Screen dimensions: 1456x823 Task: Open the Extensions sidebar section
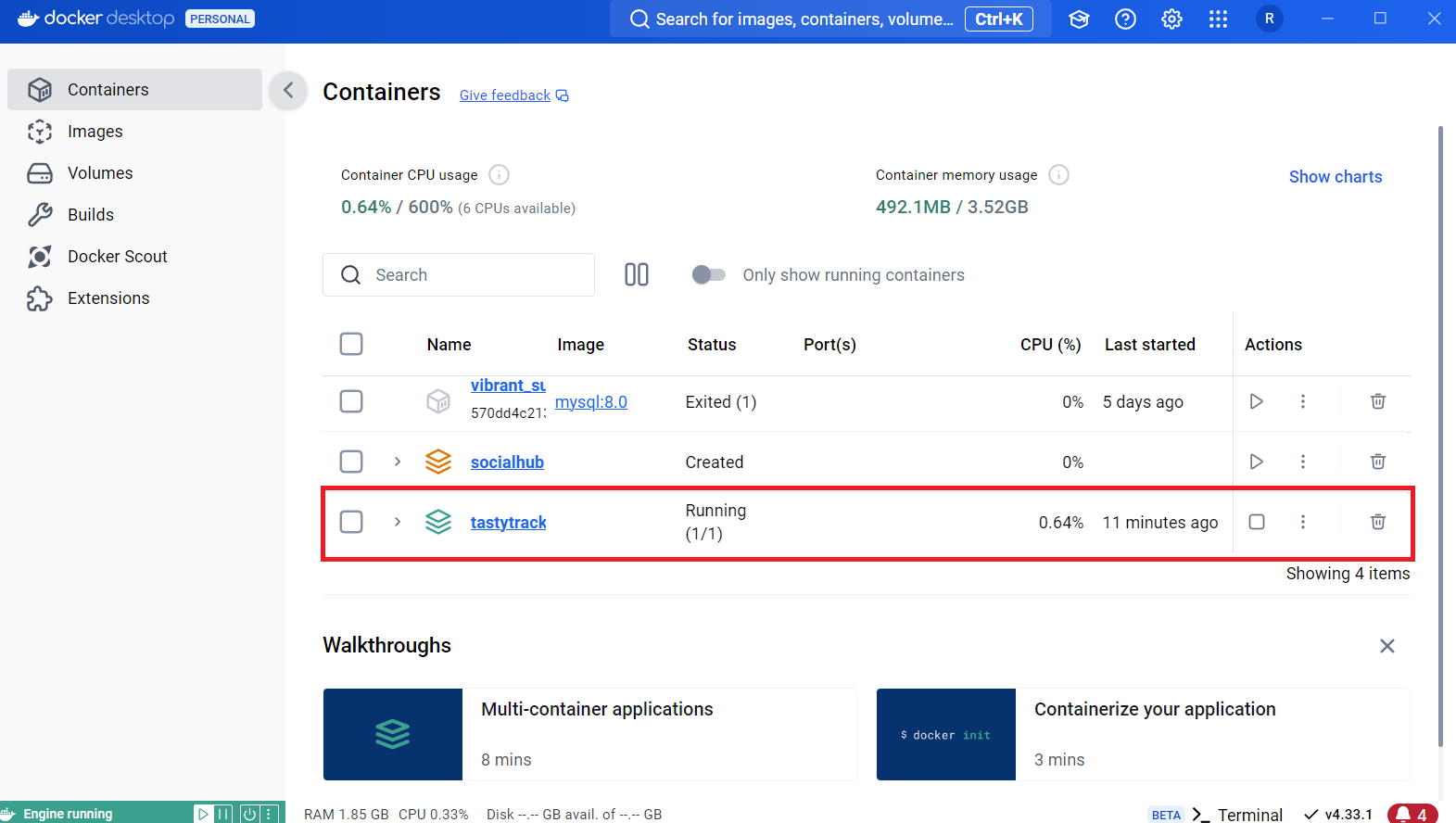tap(134, 298)
